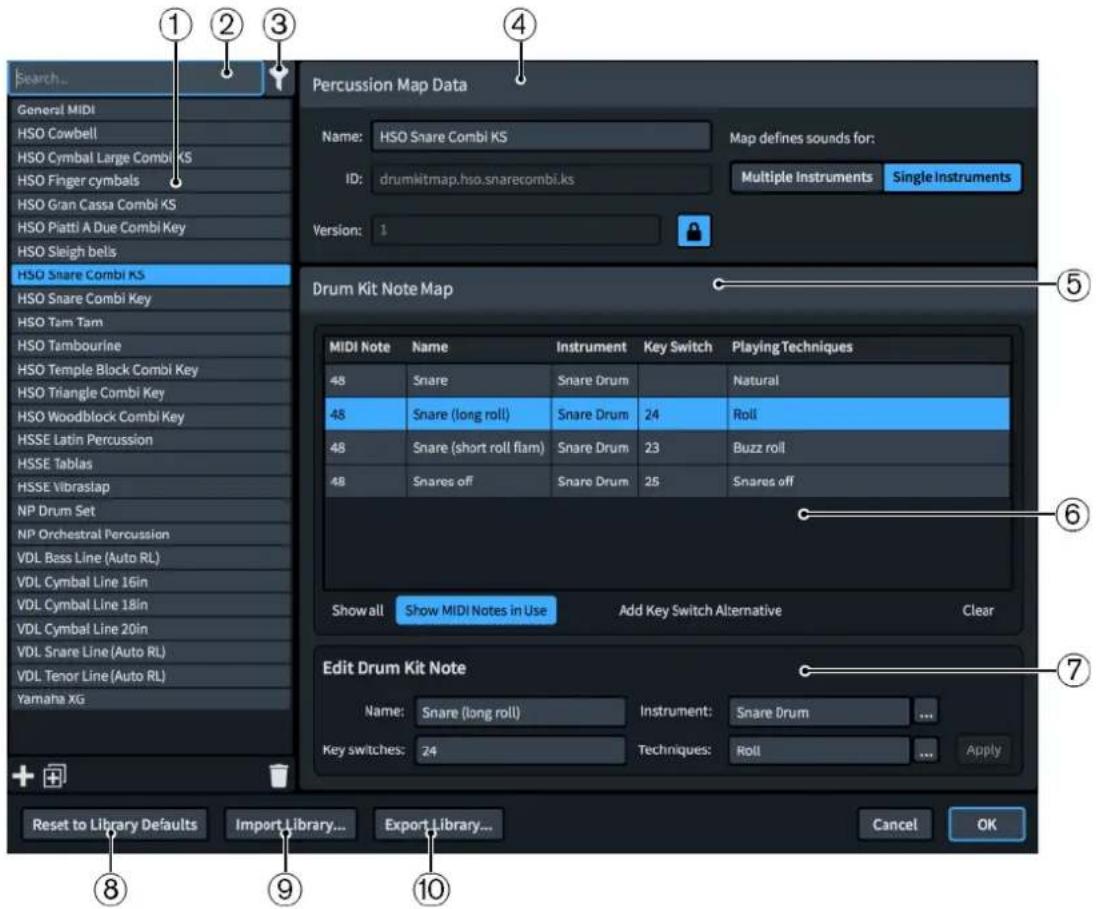This screenshot has width=1096, height=909.
Task: Confirm with the OK button
Action: [x=986, y=824]
